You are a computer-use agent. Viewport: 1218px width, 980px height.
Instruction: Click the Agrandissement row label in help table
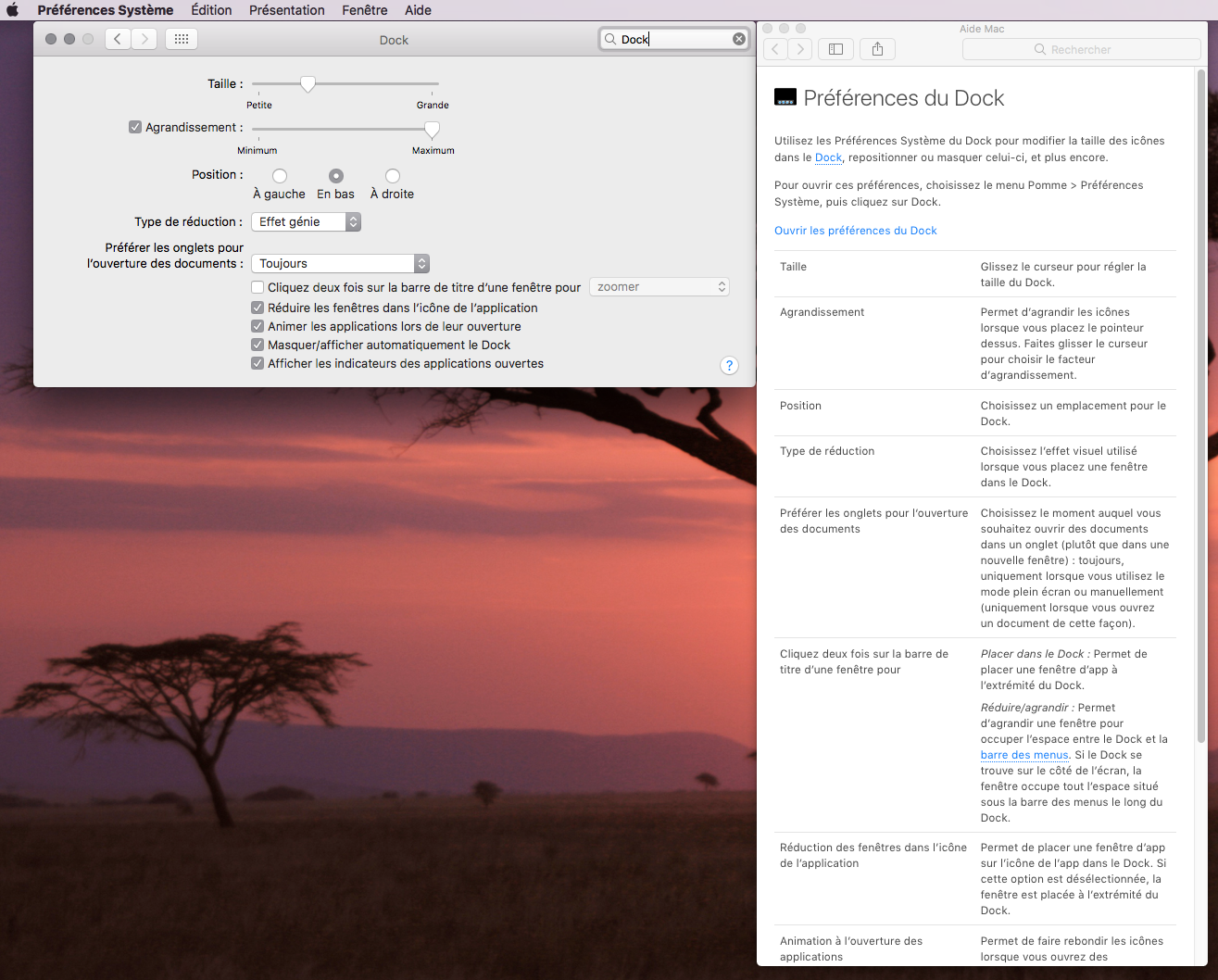click(822, 312)
